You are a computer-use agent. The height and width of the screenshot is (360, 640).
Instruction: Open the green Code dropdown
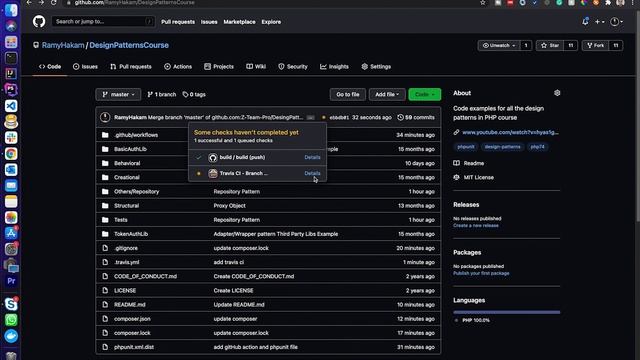coord(424,94)
